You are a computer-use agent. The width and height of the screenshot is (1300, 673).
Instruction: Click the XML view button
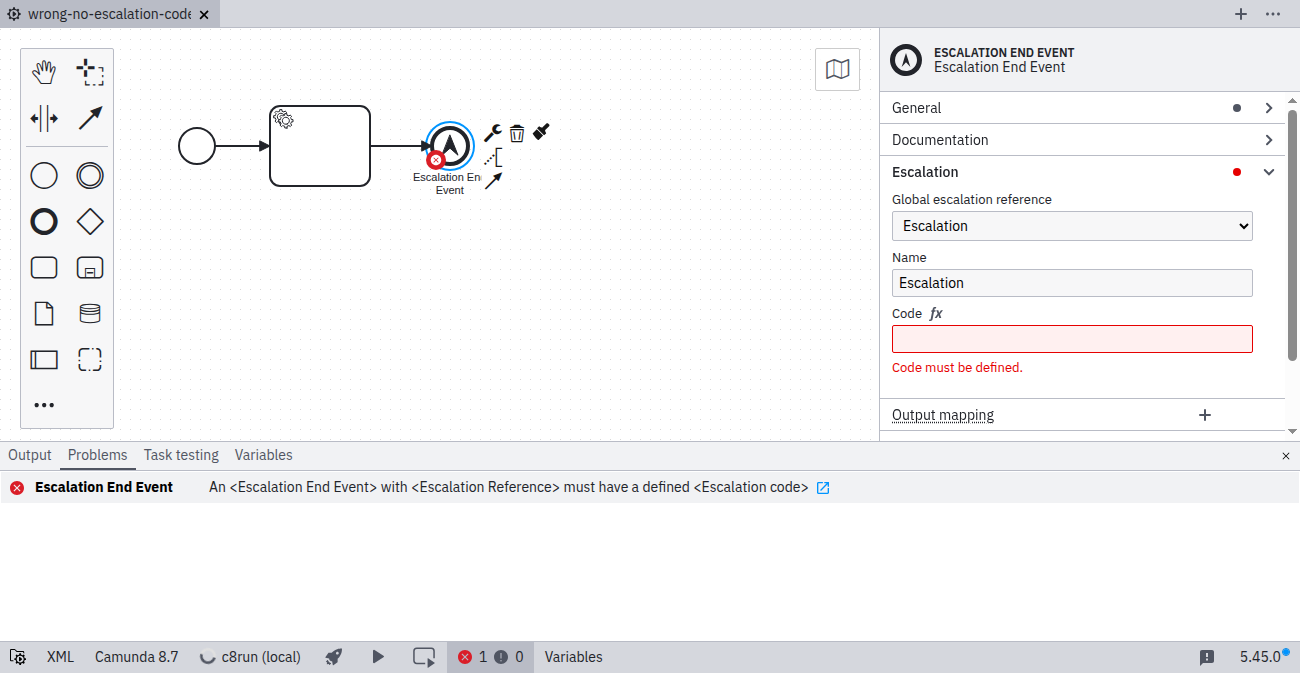point(60,657)
